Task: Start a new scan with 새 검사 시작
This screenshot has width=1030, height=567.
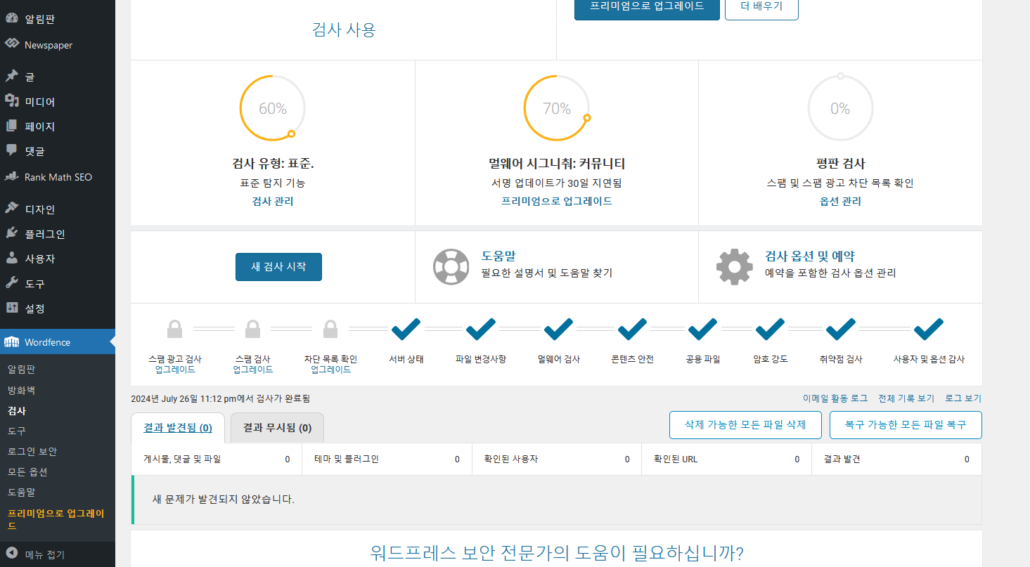Action: click(279, 267)
